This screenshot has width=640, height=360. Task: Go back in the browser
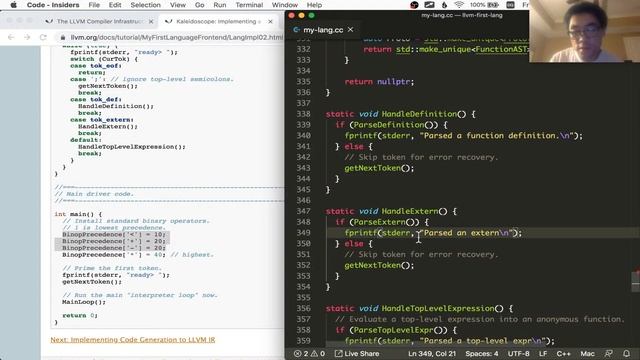tap(11, 37)
